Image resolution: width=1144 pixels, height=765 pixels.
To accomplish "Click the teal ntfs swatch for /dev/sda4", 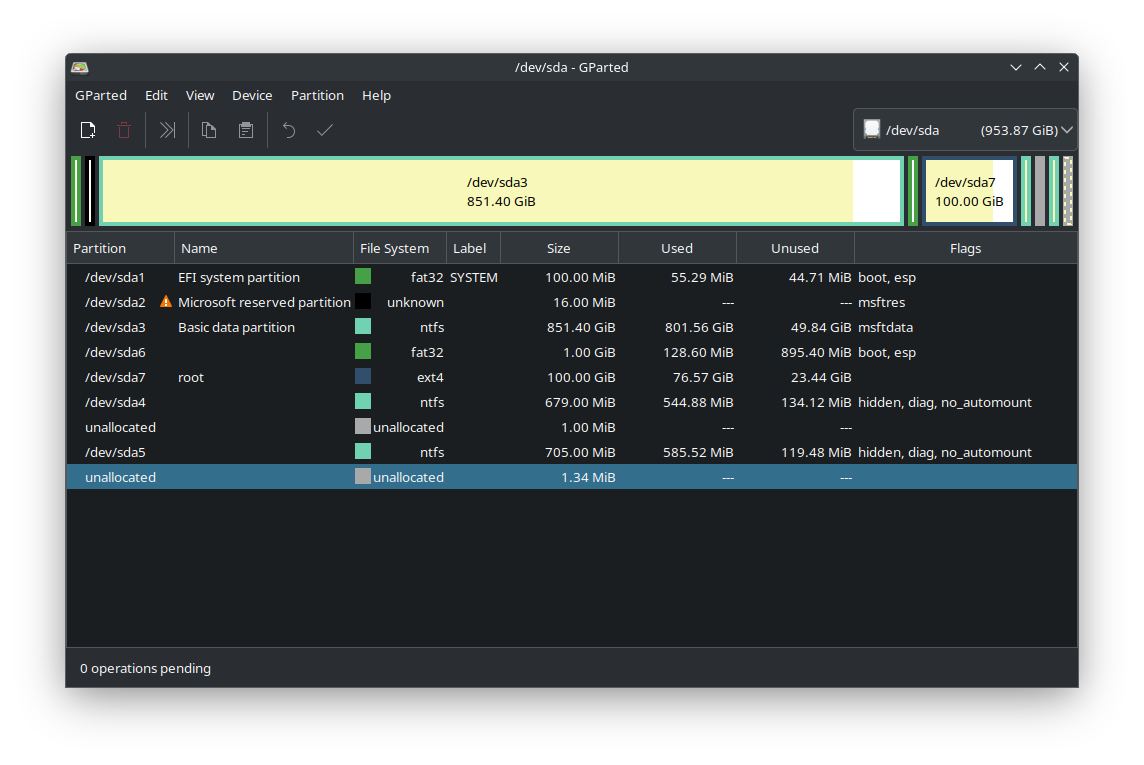I will [x=363, y=401].
